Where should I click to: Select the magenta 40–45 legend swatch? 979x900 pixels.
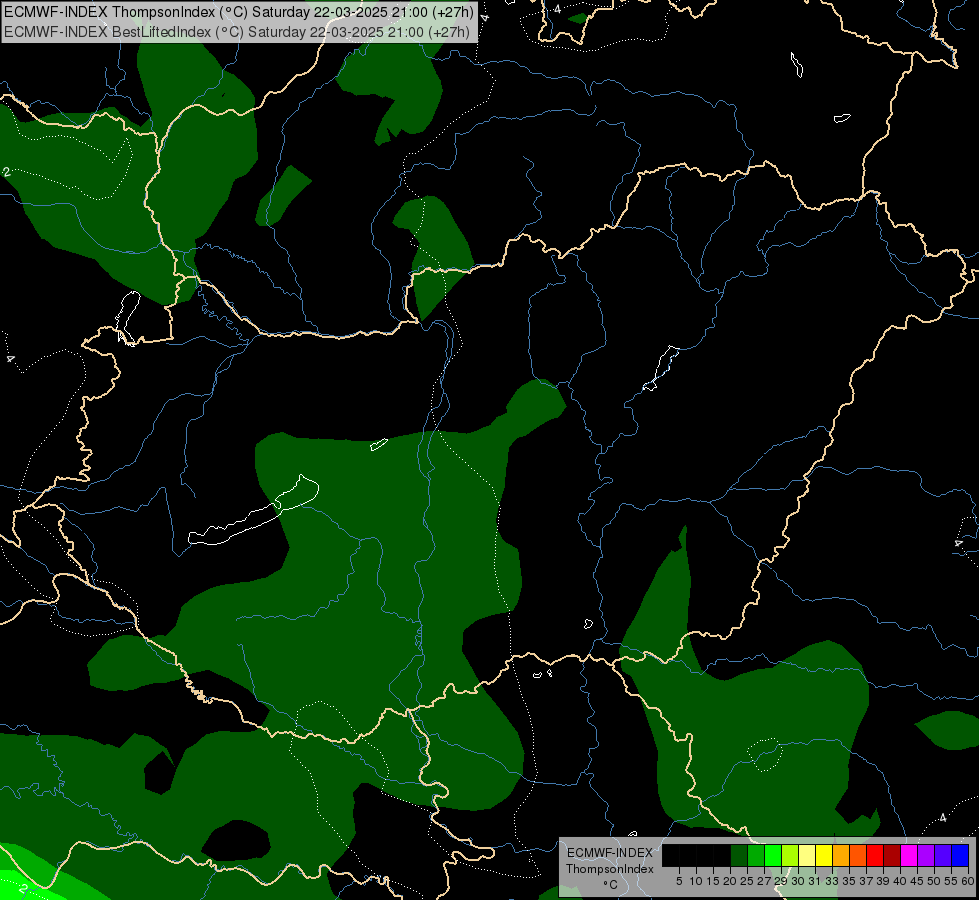pyautogui.click(x=909, y=855)
